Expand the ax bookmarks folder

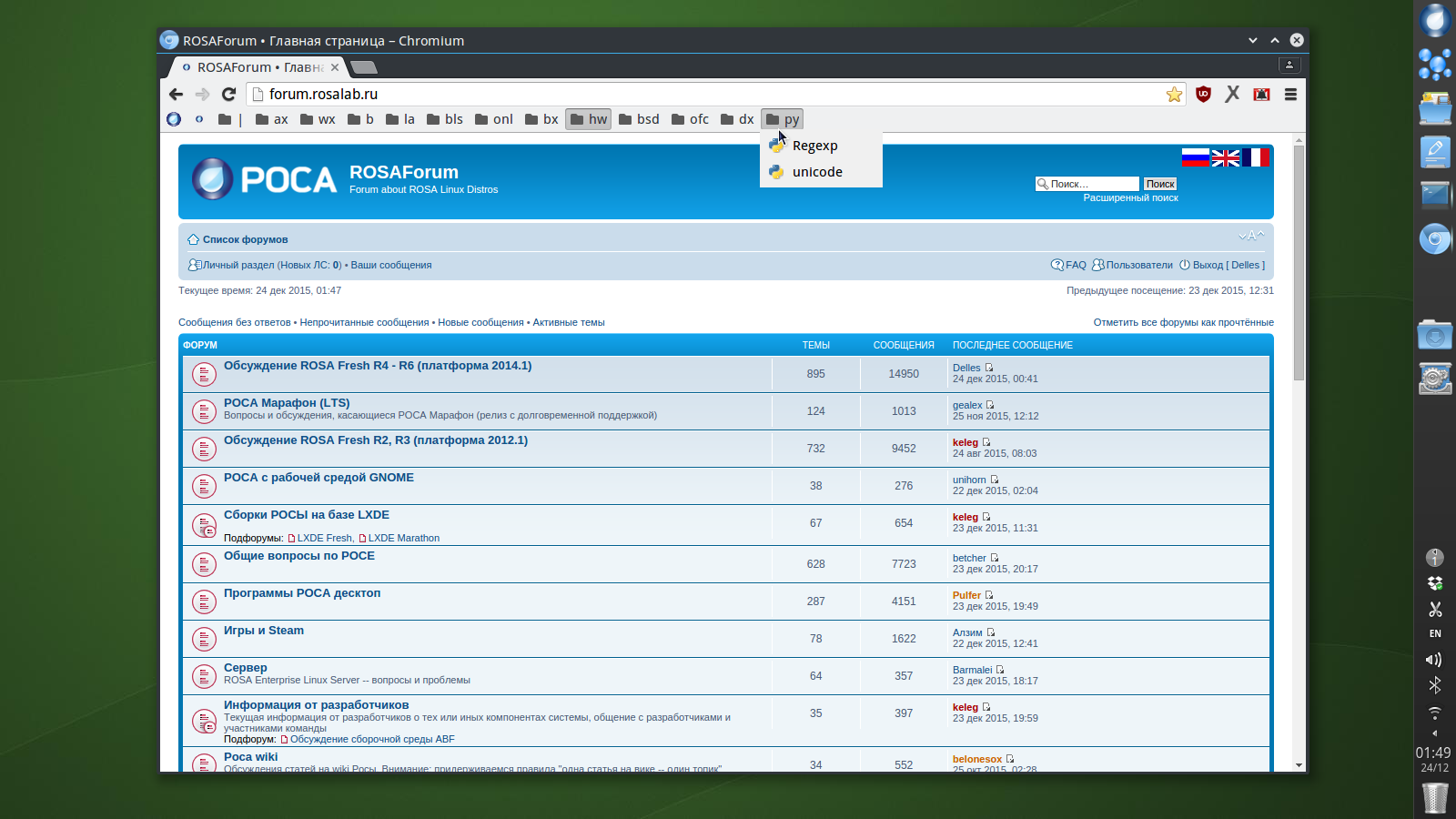[272, 119]
